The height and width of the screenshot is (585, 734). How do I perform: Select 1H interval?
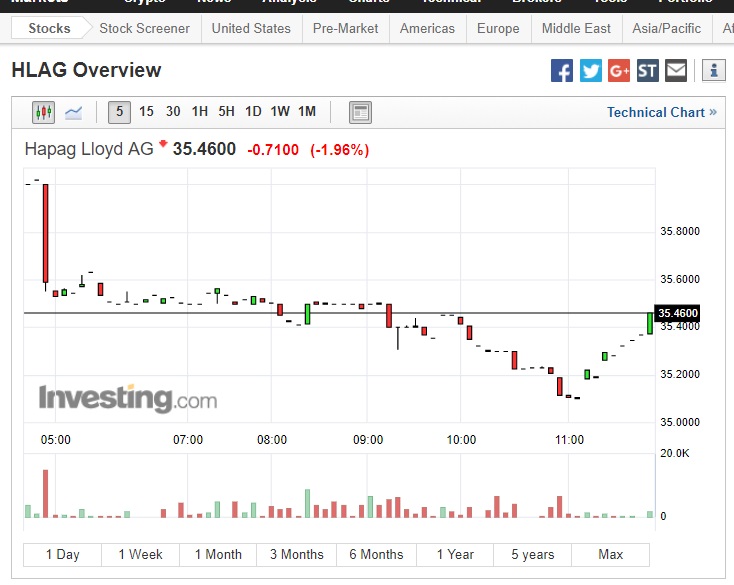click(199, 112)
